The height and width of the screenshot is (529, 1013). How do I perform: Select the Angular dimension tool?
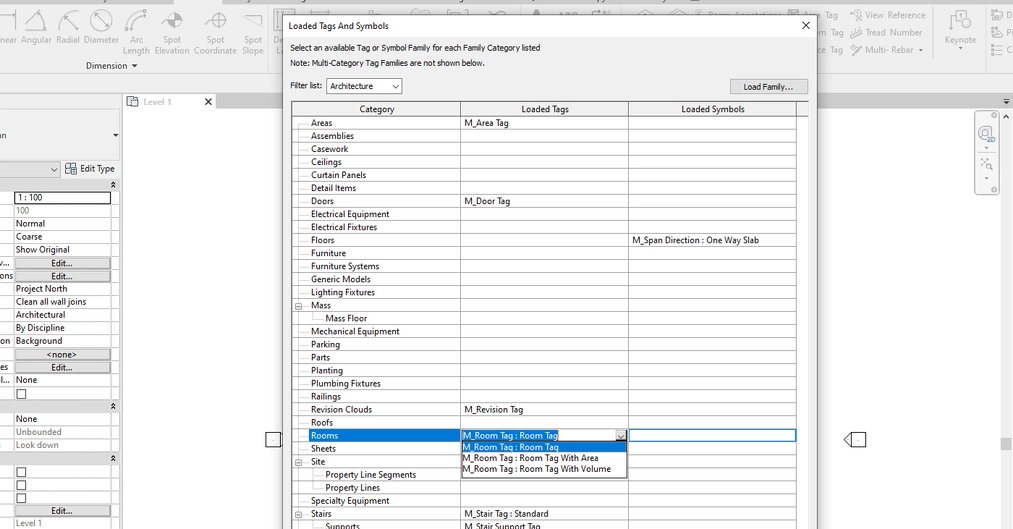[x=36, y=28]
